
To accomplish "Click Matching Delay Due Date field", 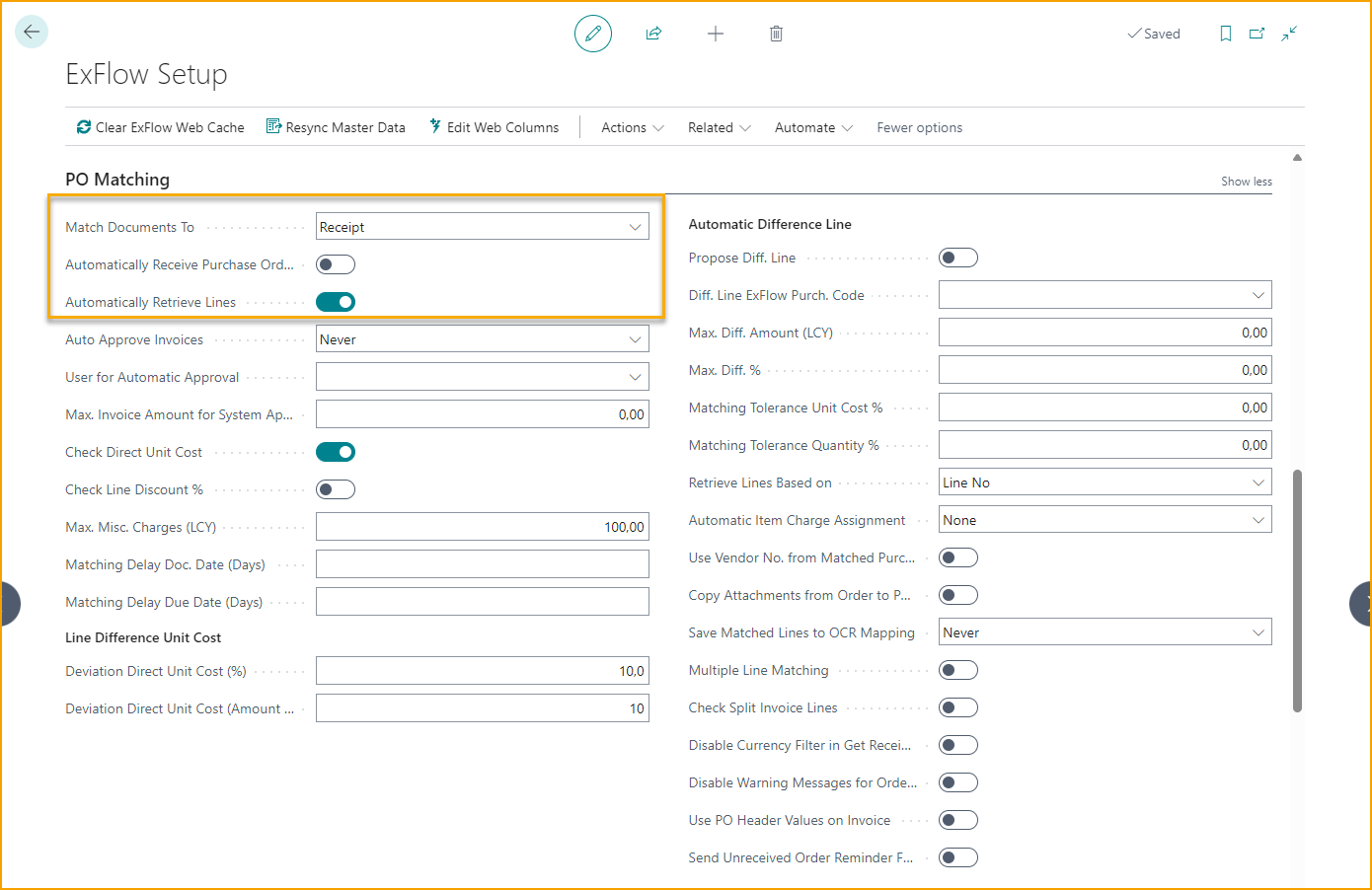I will (x=483, y=602).
